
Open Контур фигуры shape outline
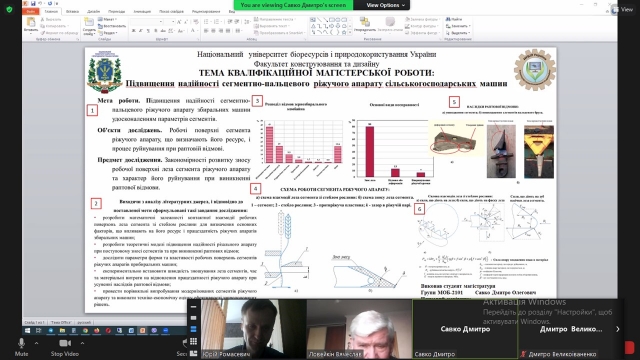pos(422,26)
